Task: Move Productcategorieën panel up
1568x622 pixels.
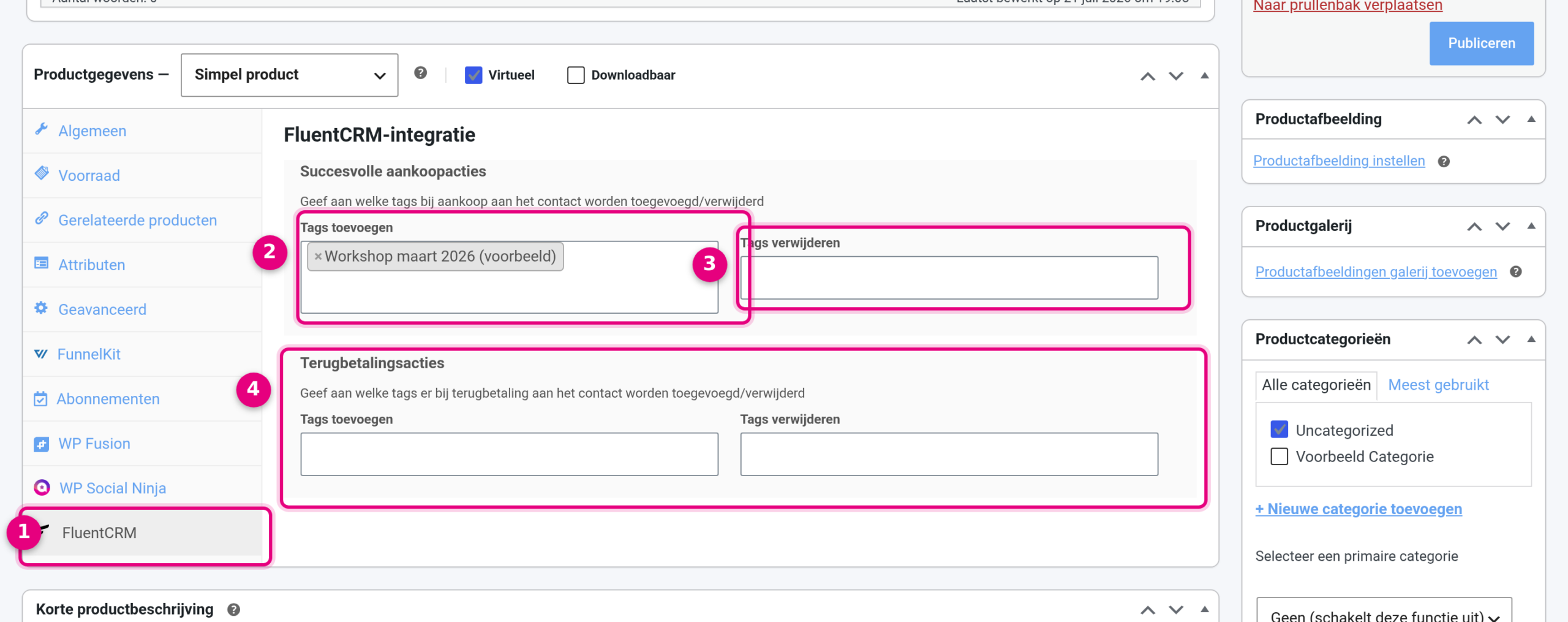Action: (x=1474, y=339)
